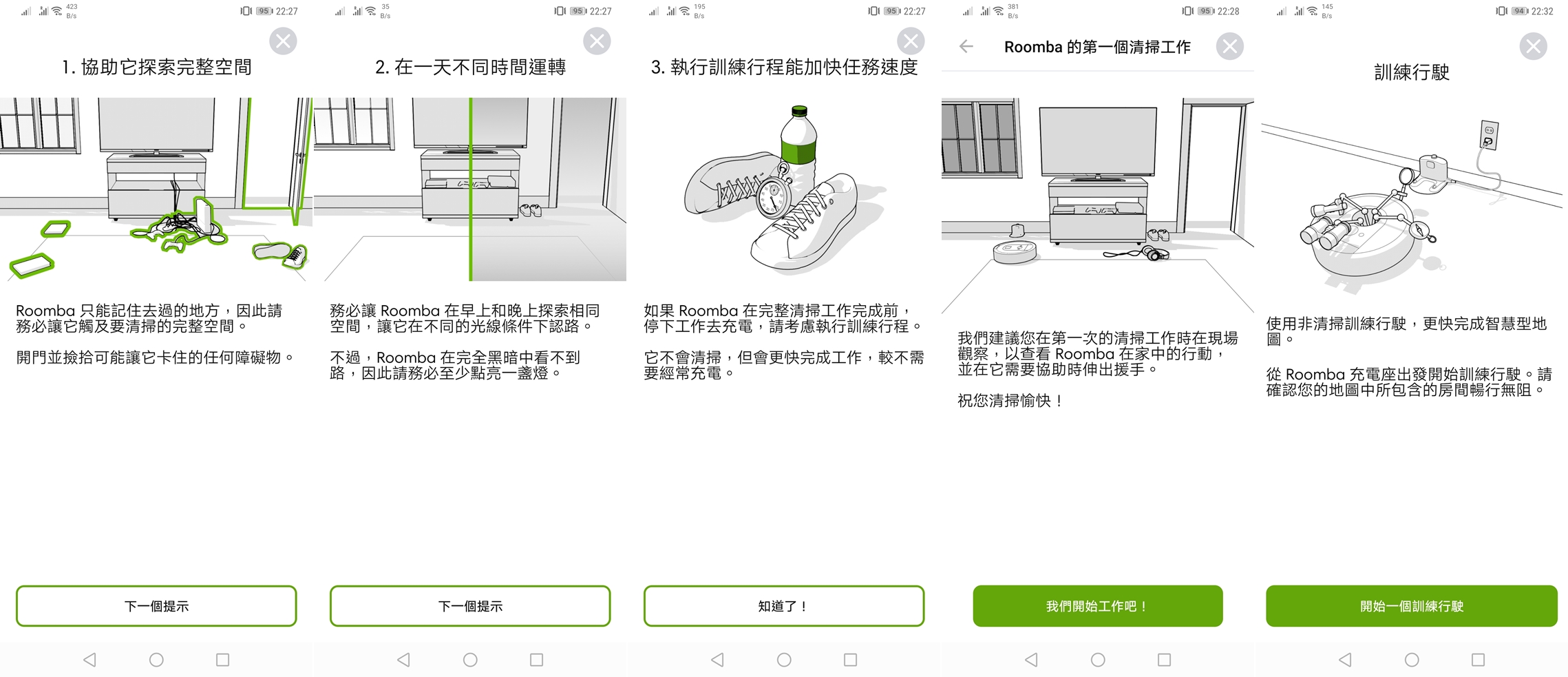Image resolution: width=1568 pixels, height=677 pixels.
Task: Close the tip 2 different-times screen
Action: [x=597, y=41]
